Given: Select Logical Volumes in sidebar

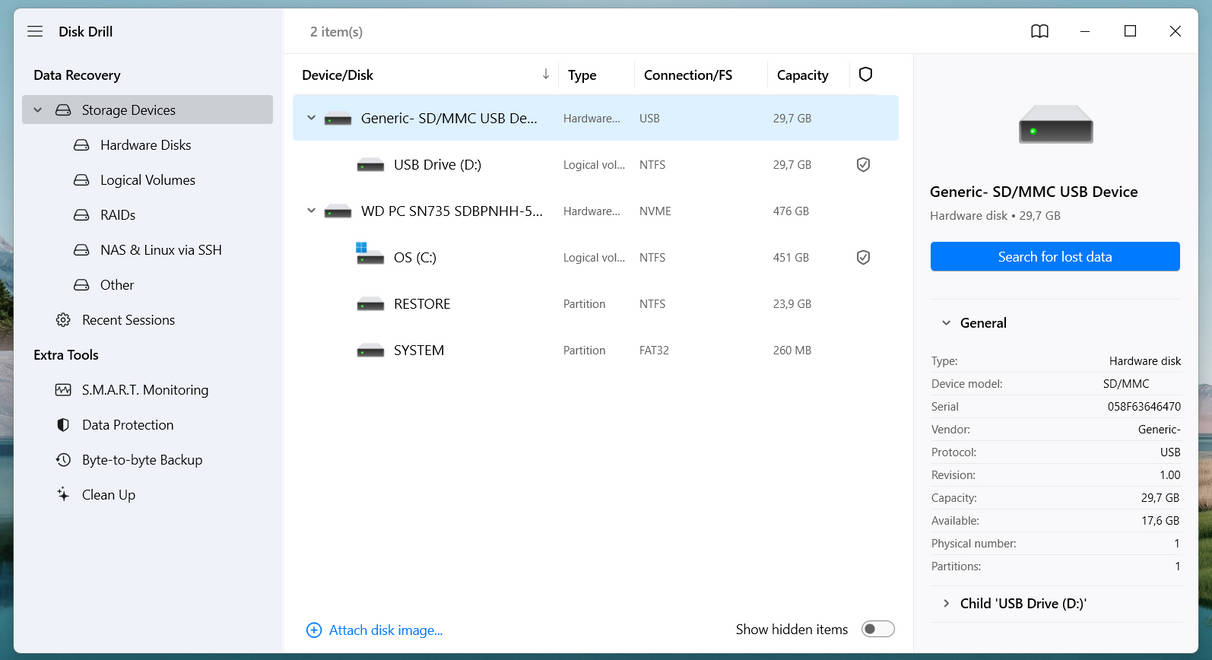Looking at the screenshot, I should [x=148, y=180].
